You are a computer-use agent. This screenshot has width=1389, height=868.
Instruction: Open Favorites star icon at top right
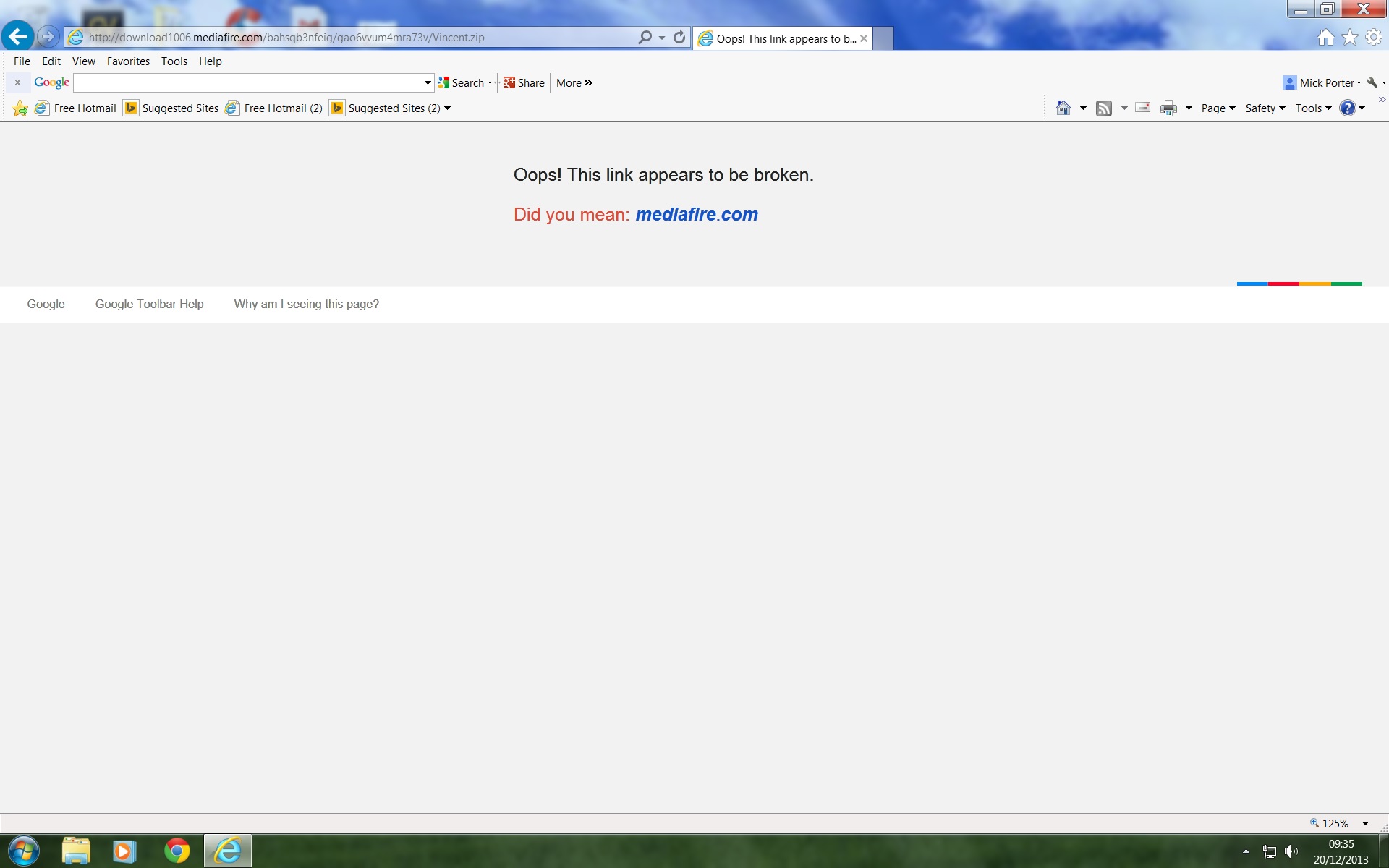pos(1350,38)
